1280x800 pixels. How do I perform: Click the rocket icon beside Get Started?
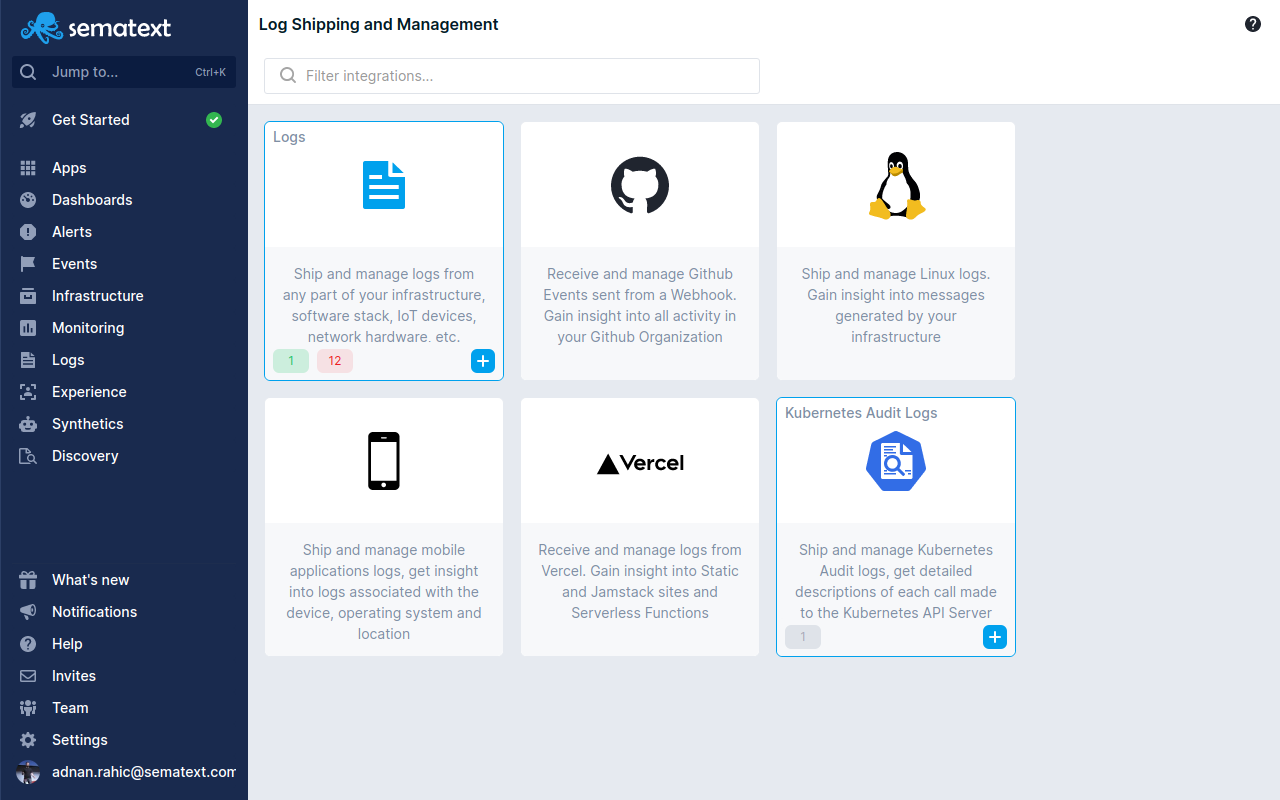pos(28,120)
